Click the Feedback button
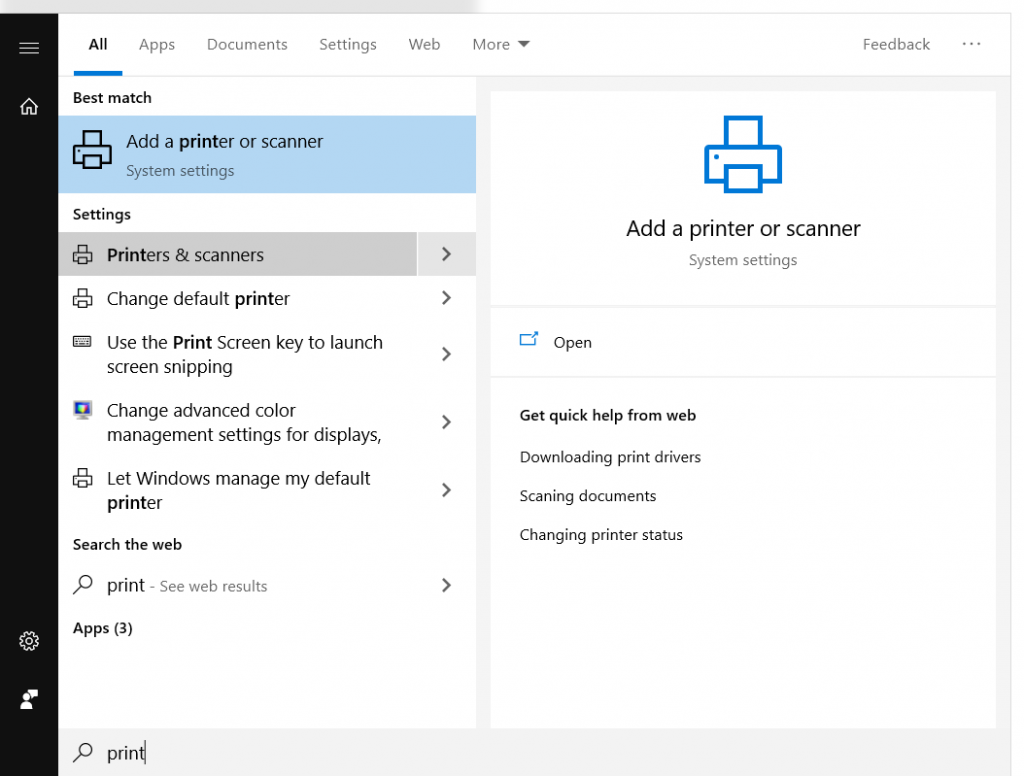 (x=896, y=44)
